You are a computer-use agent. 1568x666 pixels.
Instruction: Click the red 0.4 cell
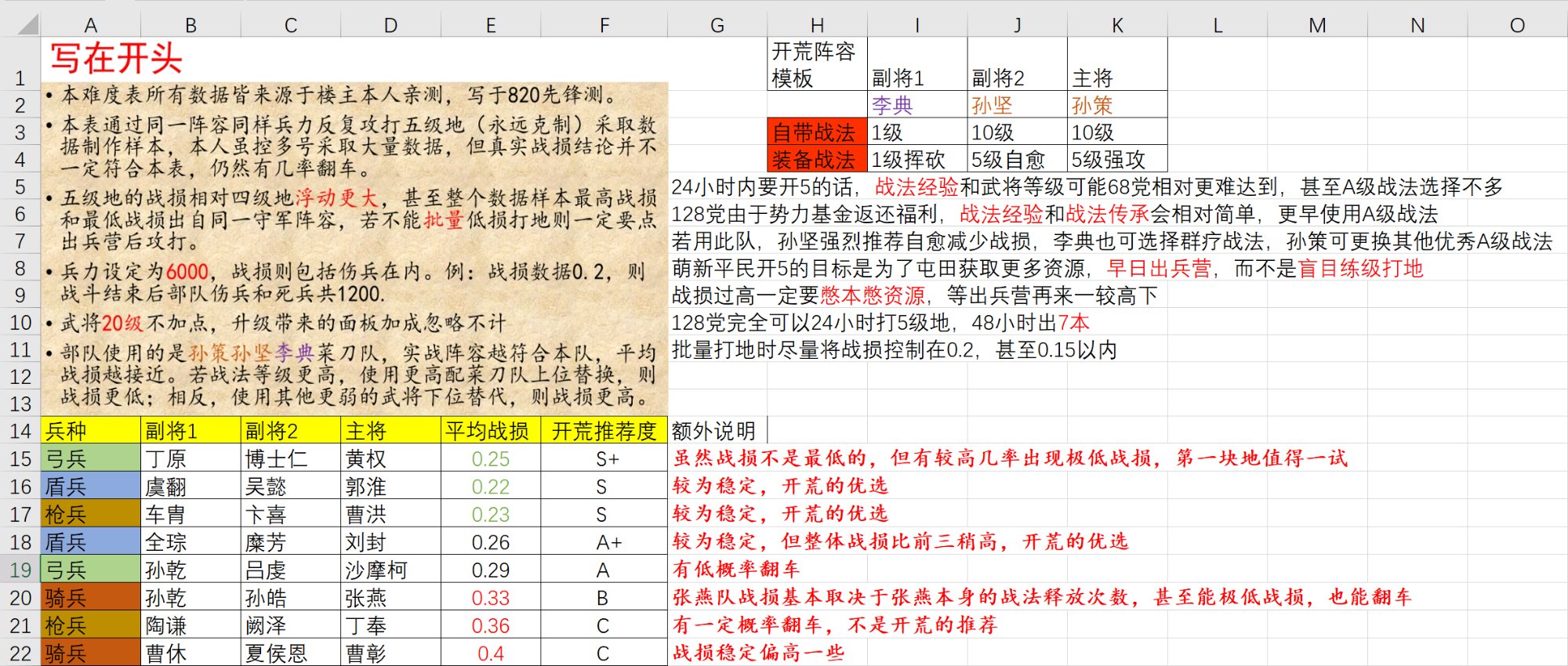(491, 653)
